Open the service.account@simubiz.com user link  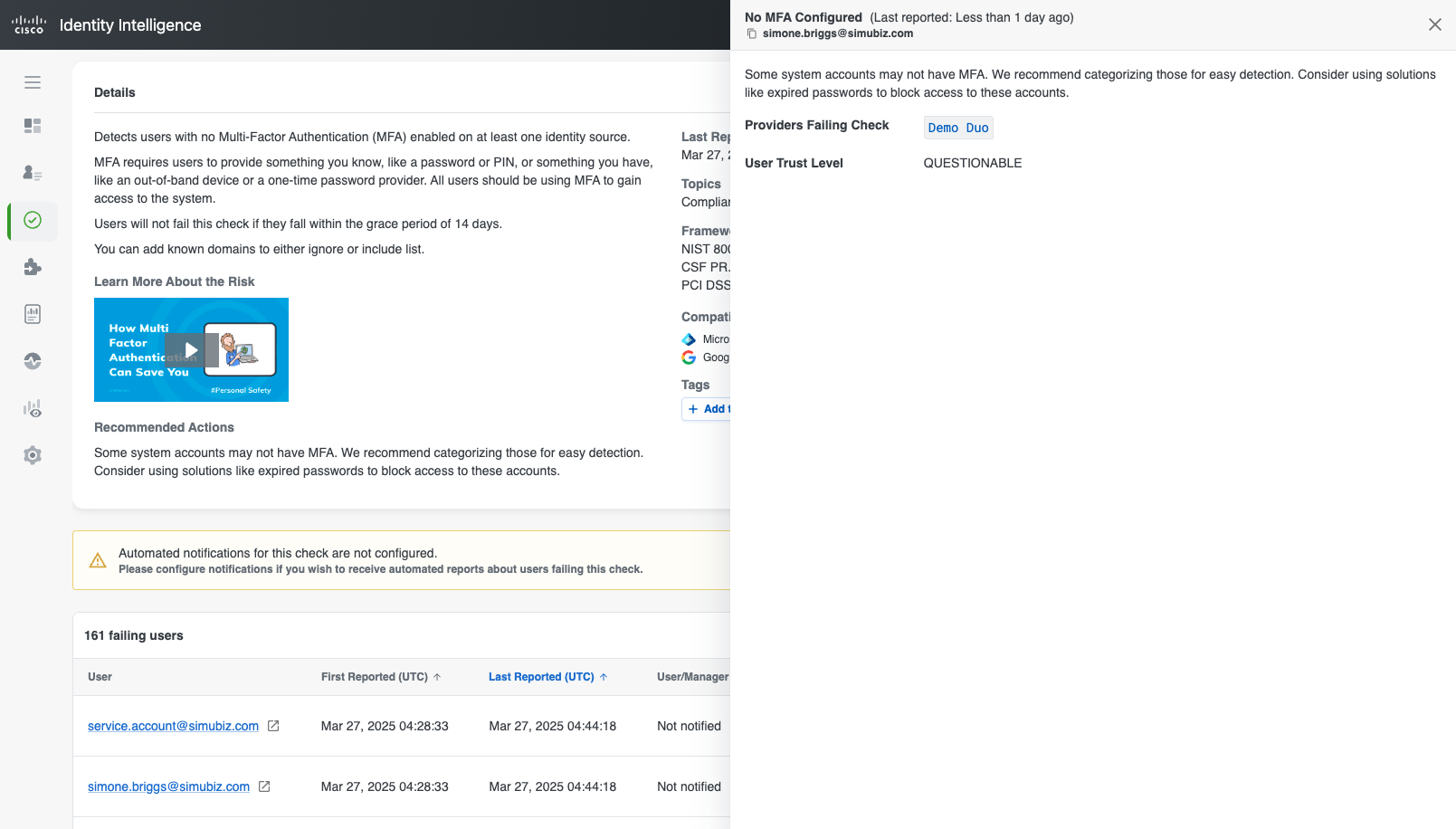173,726
